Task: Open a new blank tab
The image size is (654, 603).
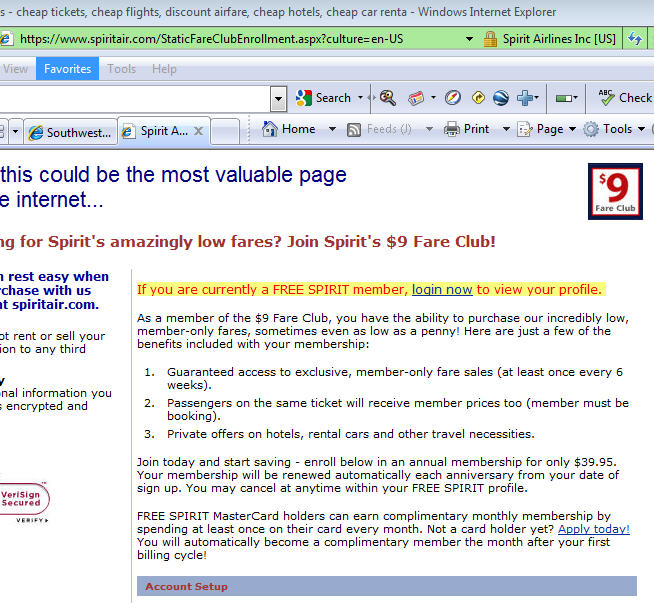Action: [225, 131]
